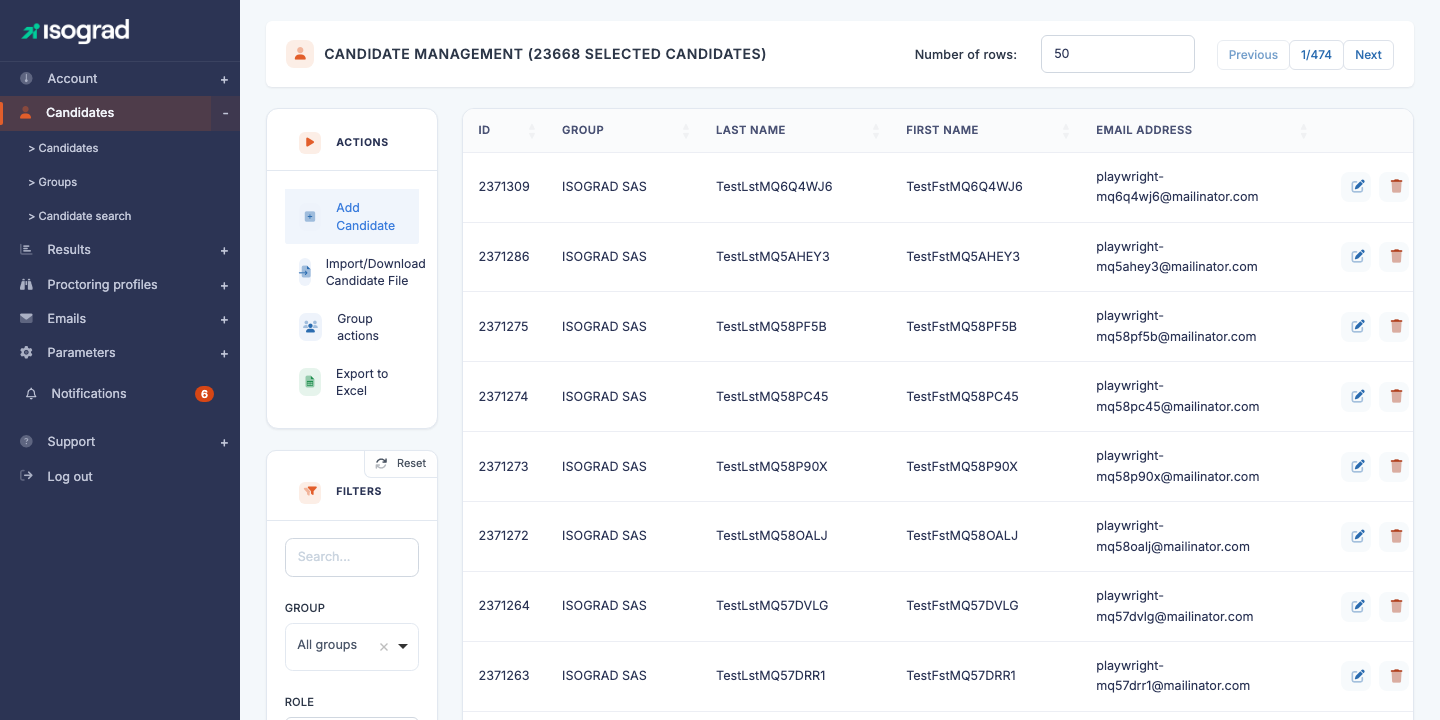
Task: Click the Export to Excel spreadsheet icon
Action: 310,382
